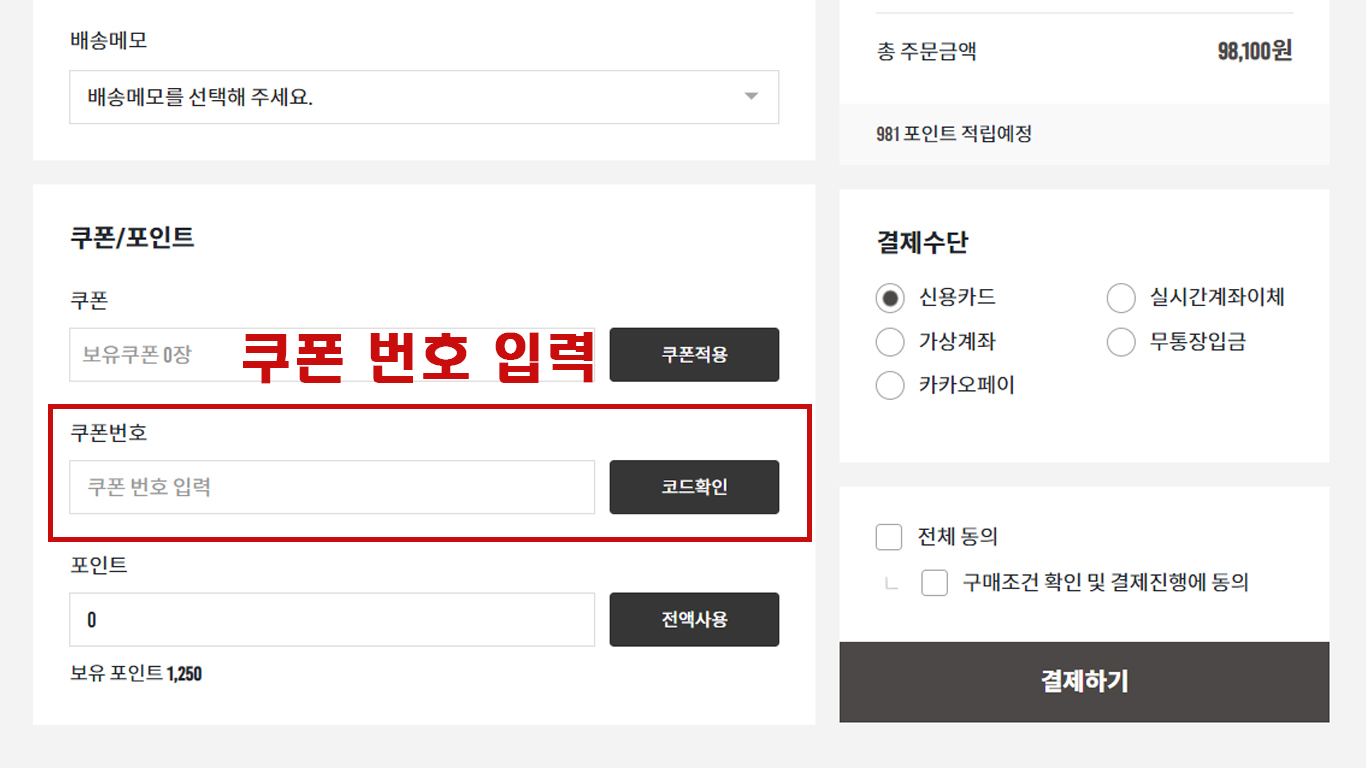The height and width of the screenshot is (768, 1366).
Task: Check the 전체 동의 checkbox
Action: pos(889,537)
